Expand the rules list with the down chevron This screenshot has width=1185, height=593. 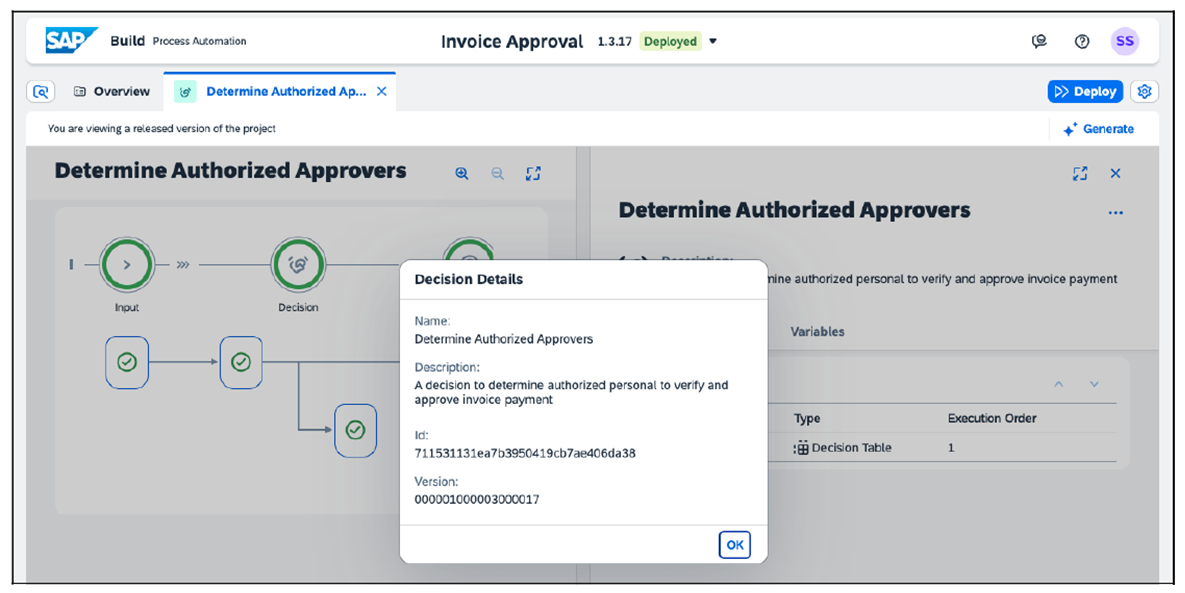1094,384
